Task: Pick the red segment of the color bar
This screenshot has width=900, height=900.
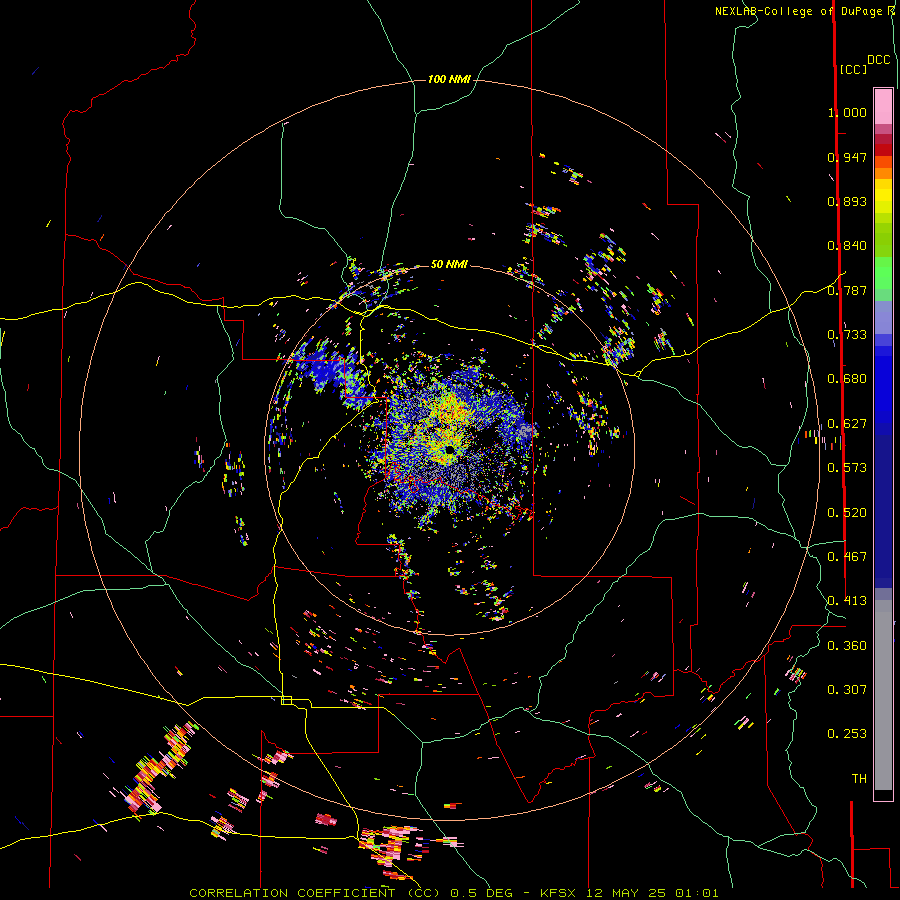Action: pos(883,150)
